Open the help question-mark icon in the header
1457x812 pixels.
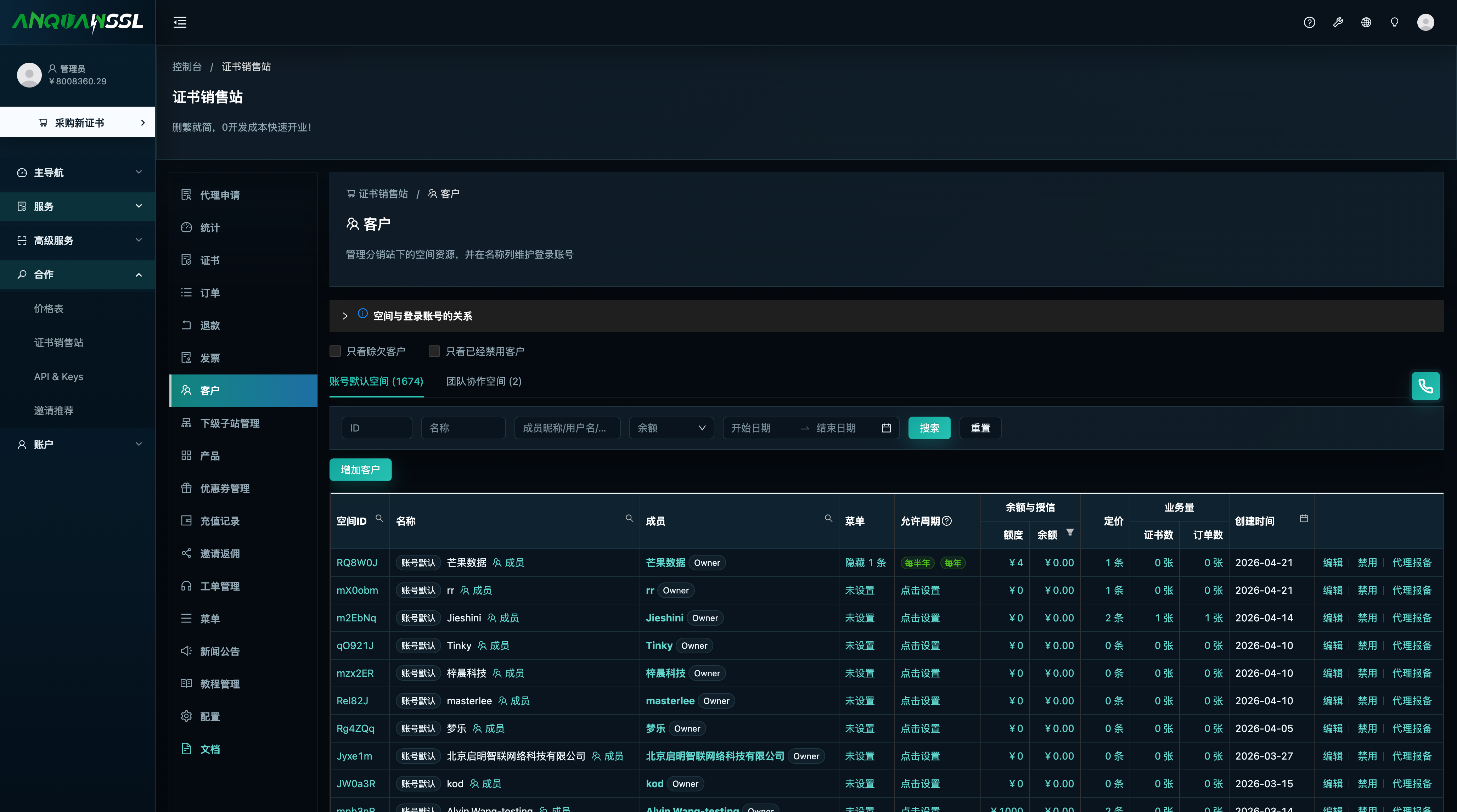pos(1309,23)
